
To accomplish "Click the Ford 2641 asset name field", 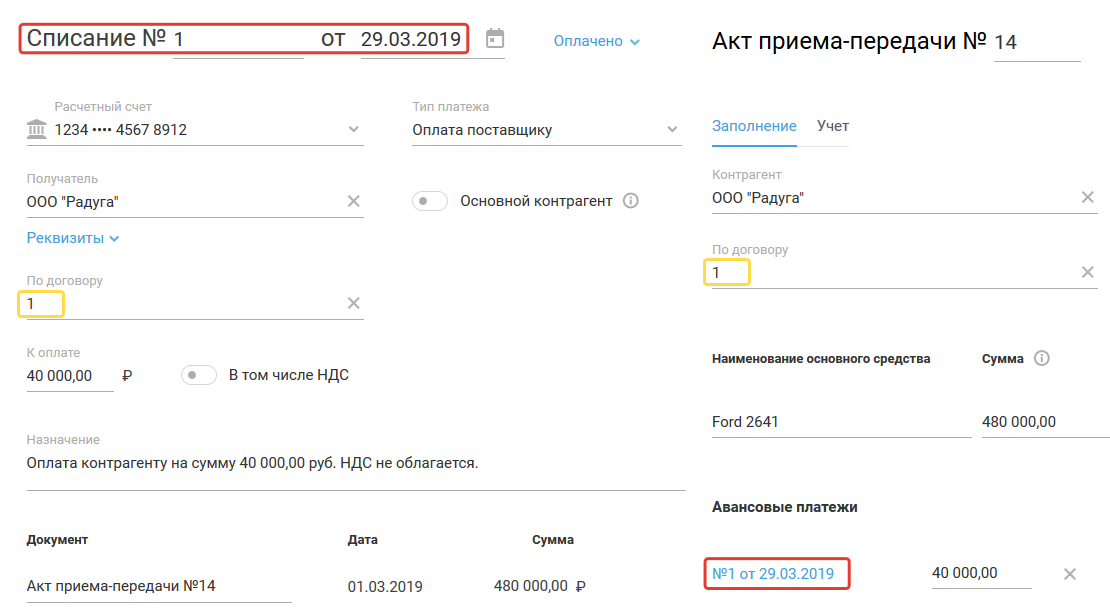I will 840,422.
